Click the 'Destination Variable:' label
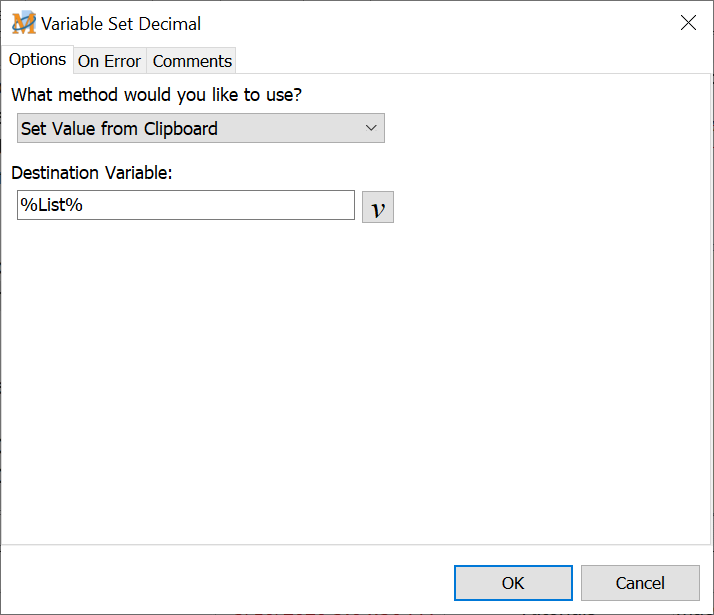This screenshot has height=615, width=714. tap(92, 172)
